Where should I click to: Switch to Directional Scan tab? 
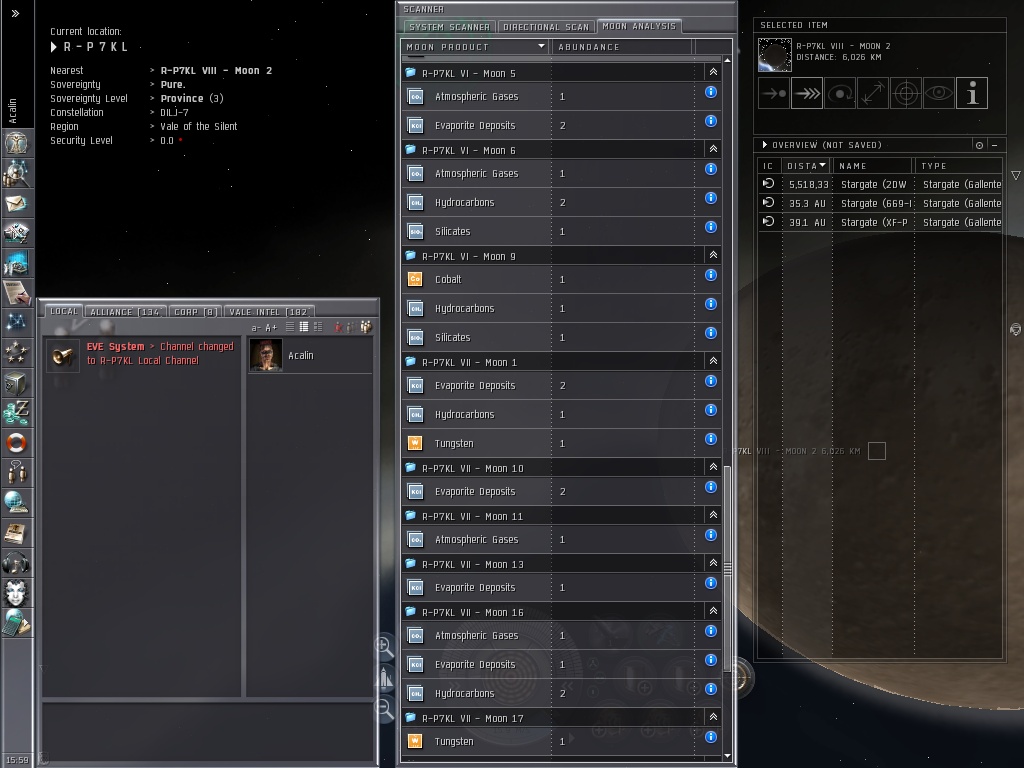546,27
